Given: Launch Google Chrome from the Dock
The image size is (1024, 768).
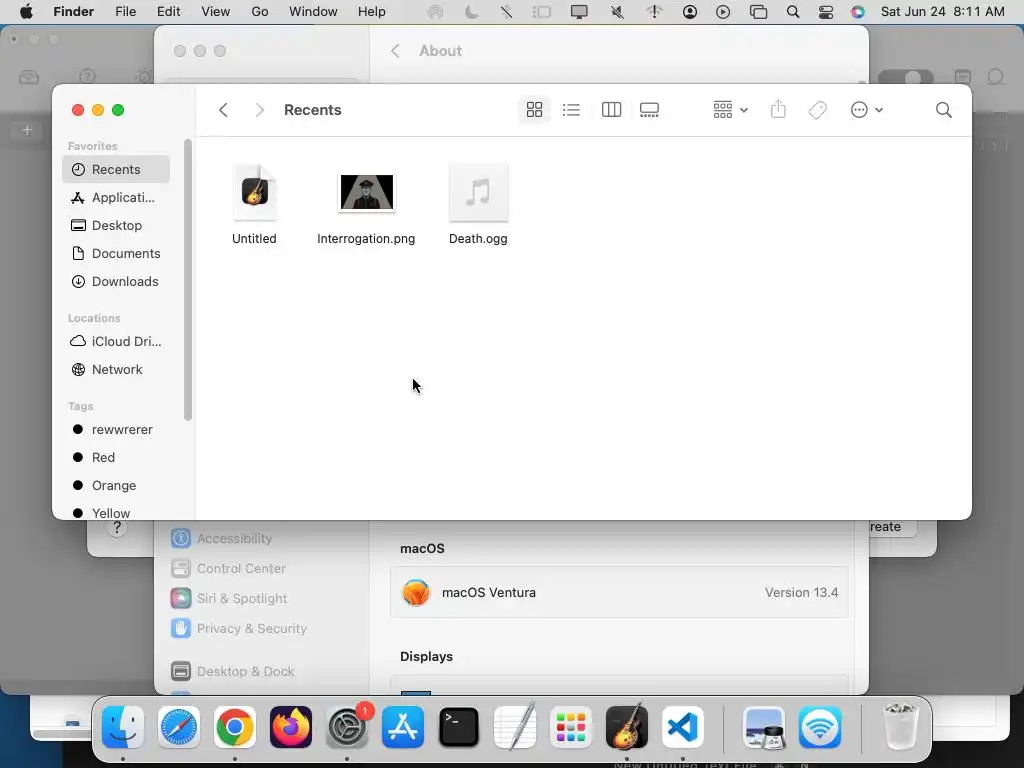Looking at the screenshot, I should click(234, 727).
